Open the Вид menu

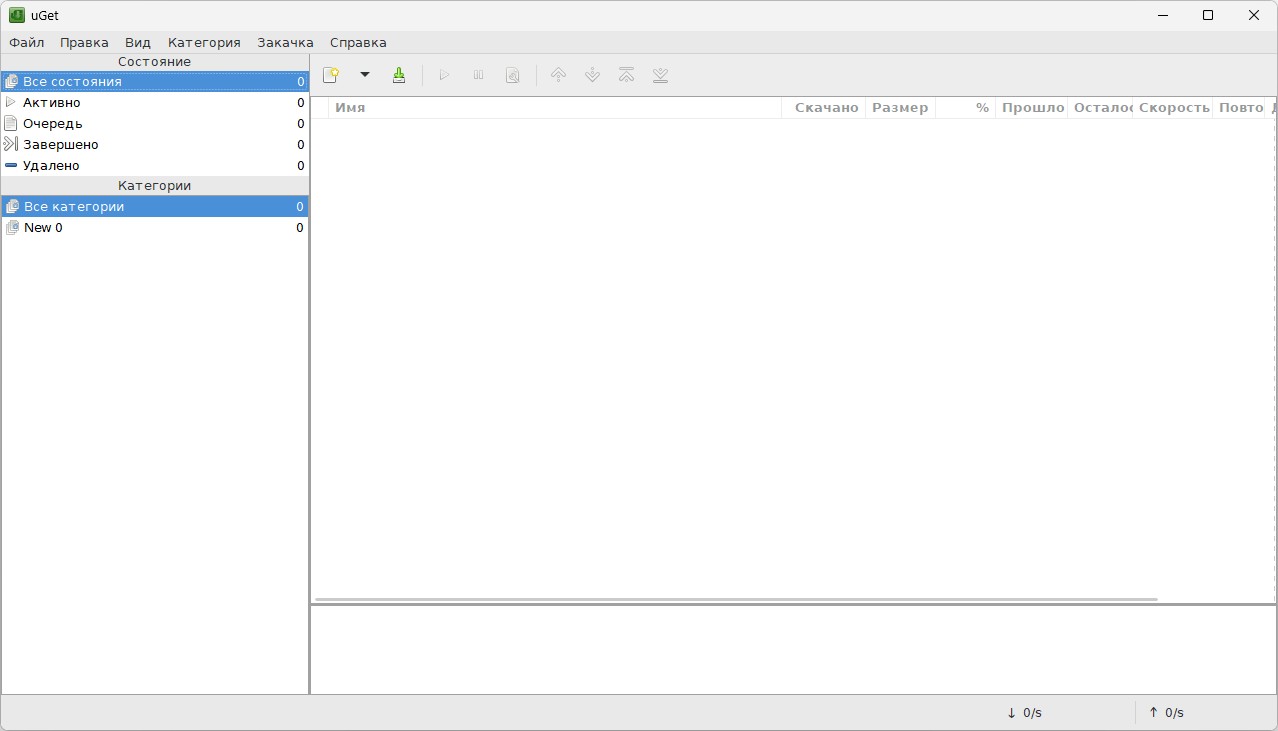point(138,43)
